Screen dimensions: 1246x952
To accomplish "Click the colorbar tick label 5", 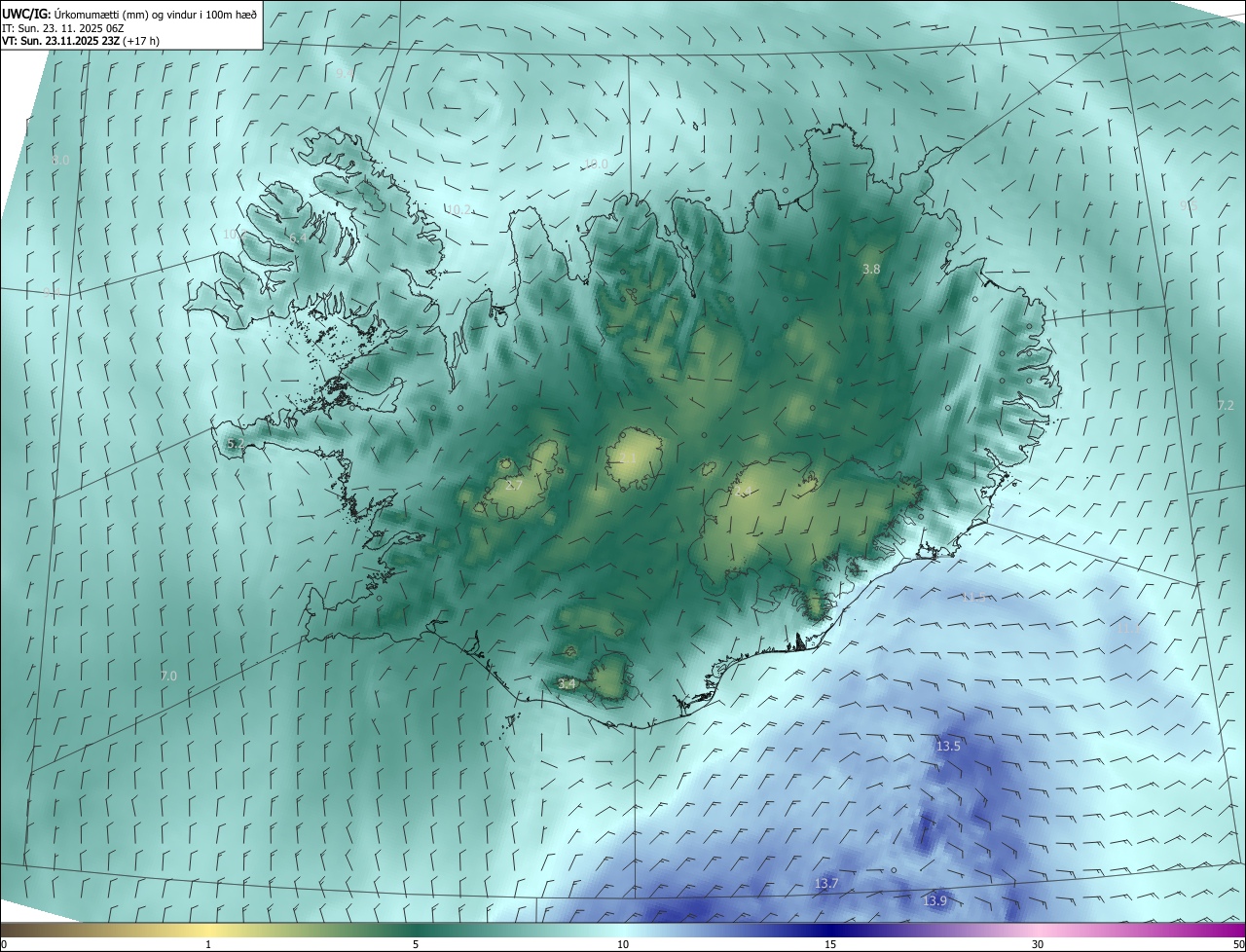I will pyautogui.click(x=416, y=944).
